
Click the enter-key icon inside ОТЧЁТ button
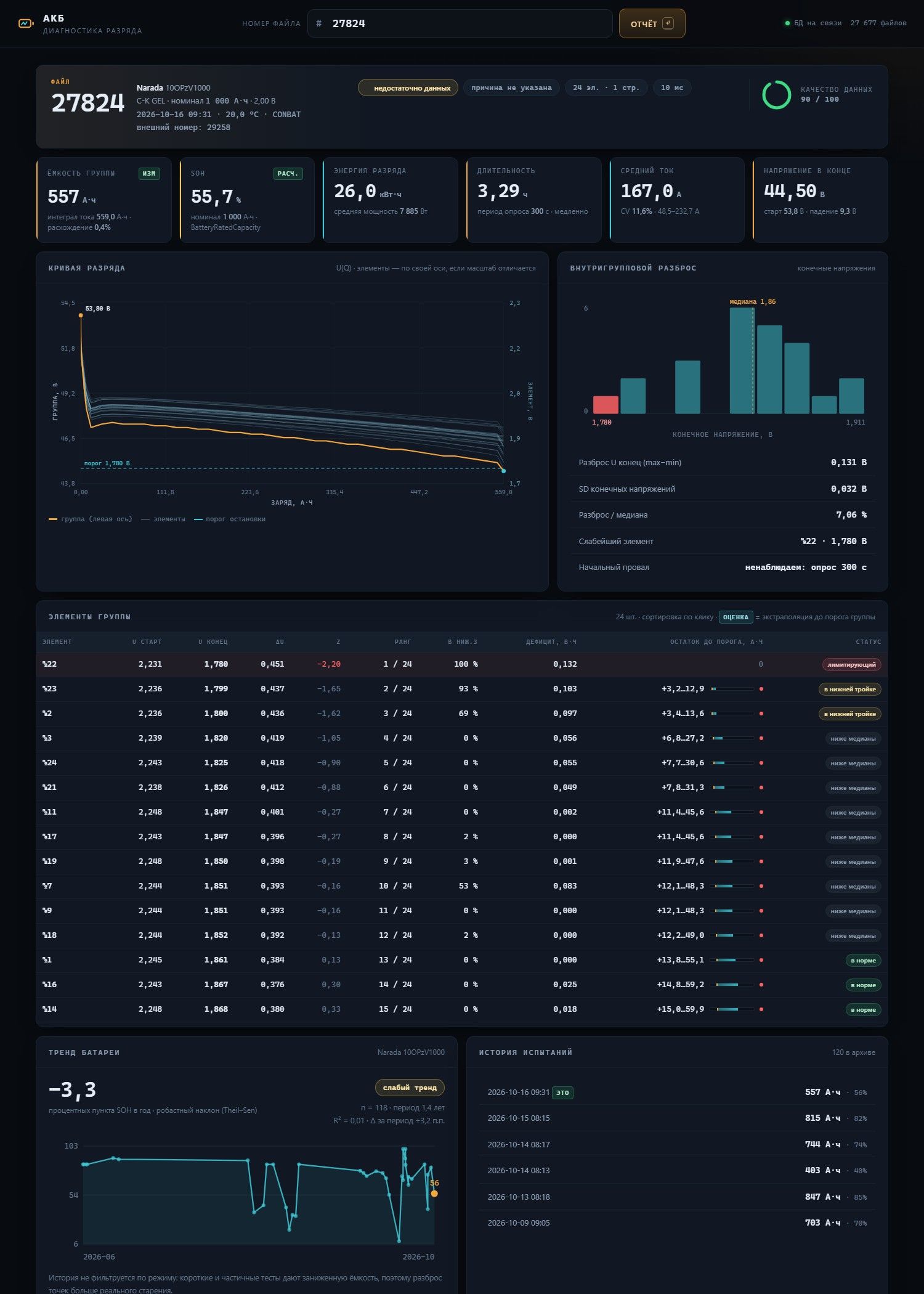coord(668,23)
